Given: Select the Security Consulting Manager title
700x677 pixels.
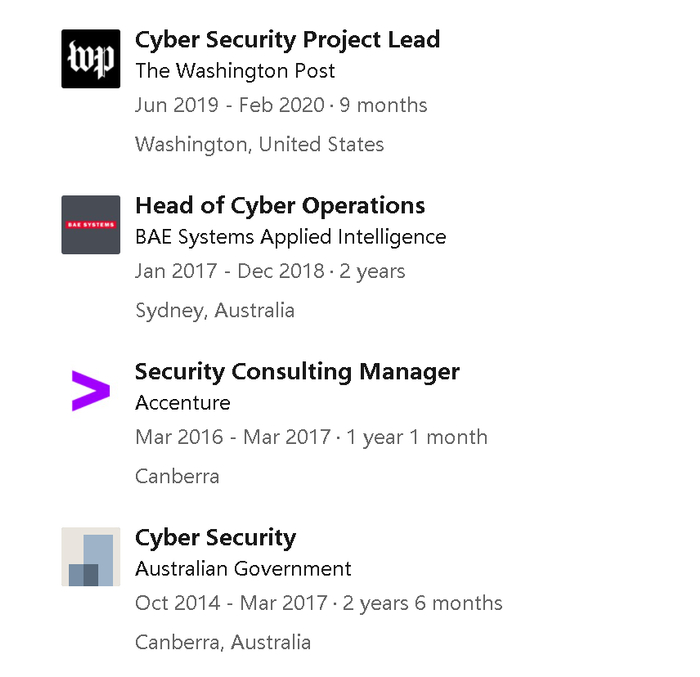Looking at the screenshot, I should coord(297,372).
